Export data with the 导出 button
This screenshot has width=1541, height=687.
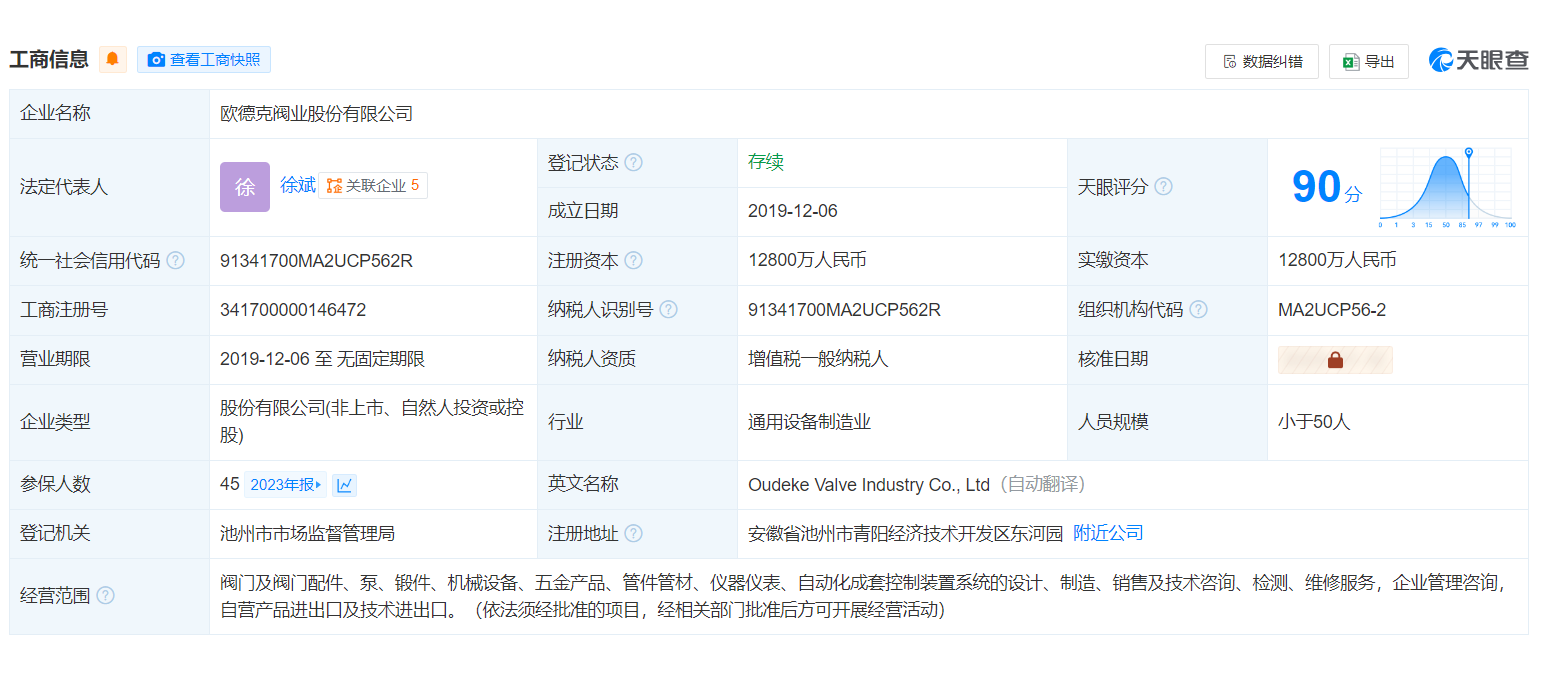tap(1369, 61)
